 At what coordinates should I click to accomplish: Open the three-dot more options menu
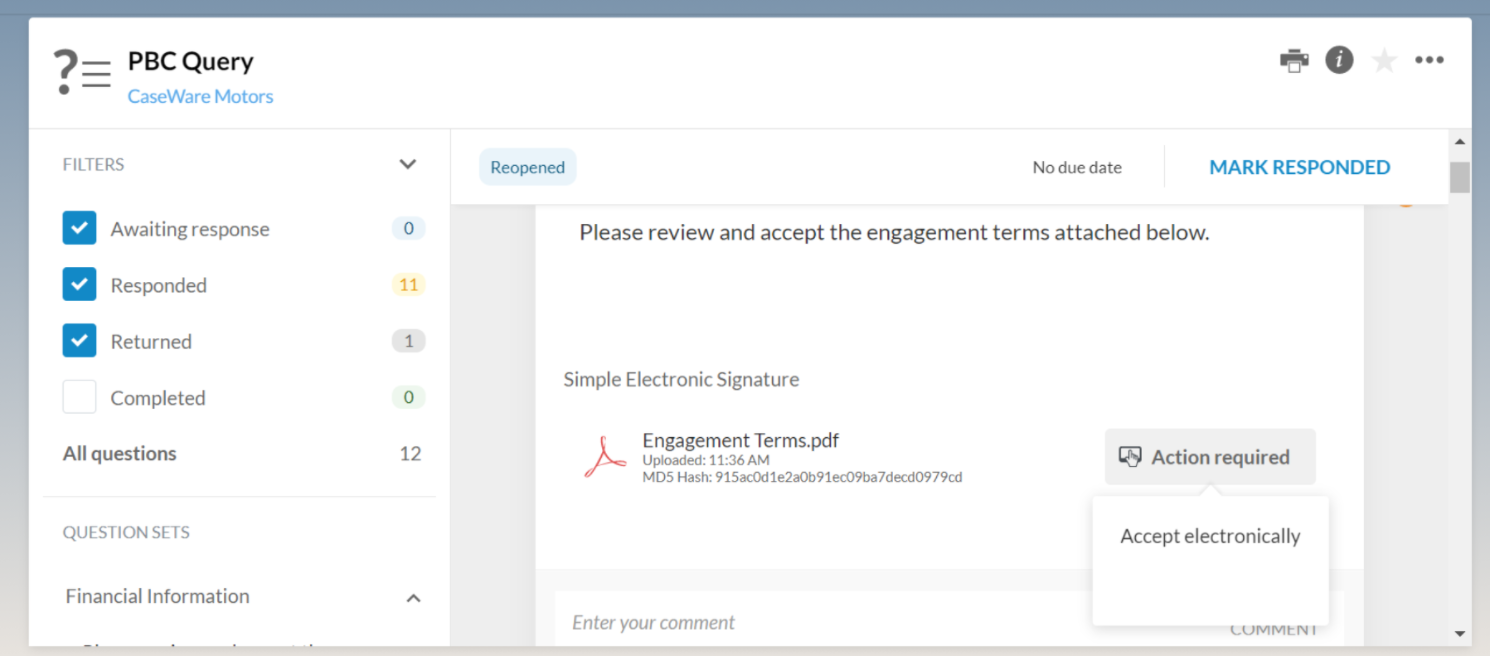[1429, 60]
